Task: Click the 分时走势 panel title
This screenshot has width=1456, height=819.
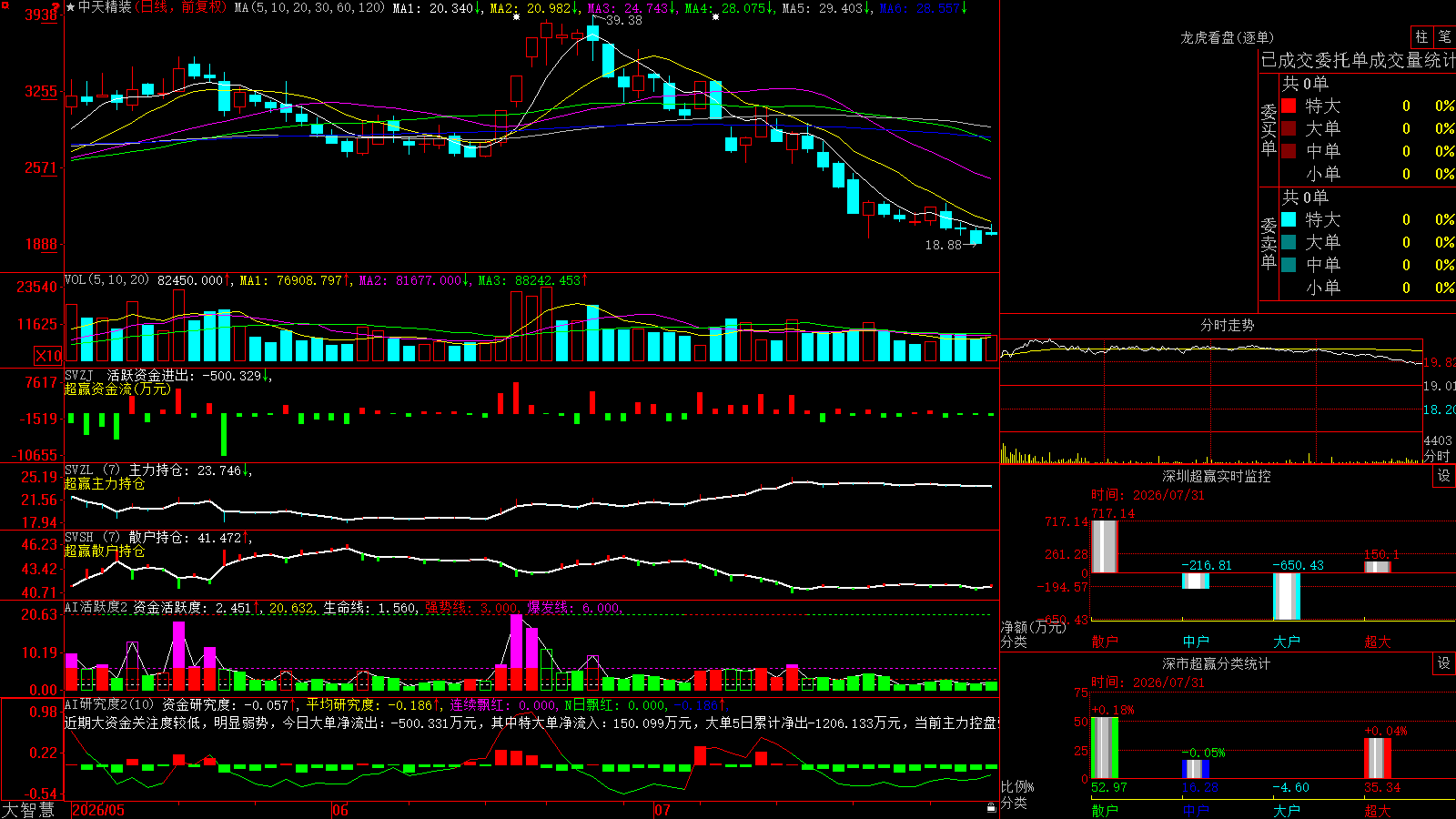Action: pyautogui.click(x=1228, y=325)
